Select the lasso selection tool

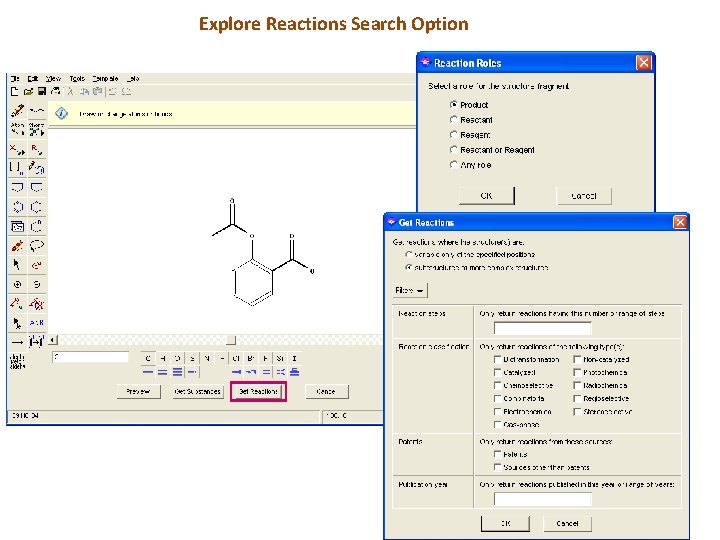[x=37, y=246]
